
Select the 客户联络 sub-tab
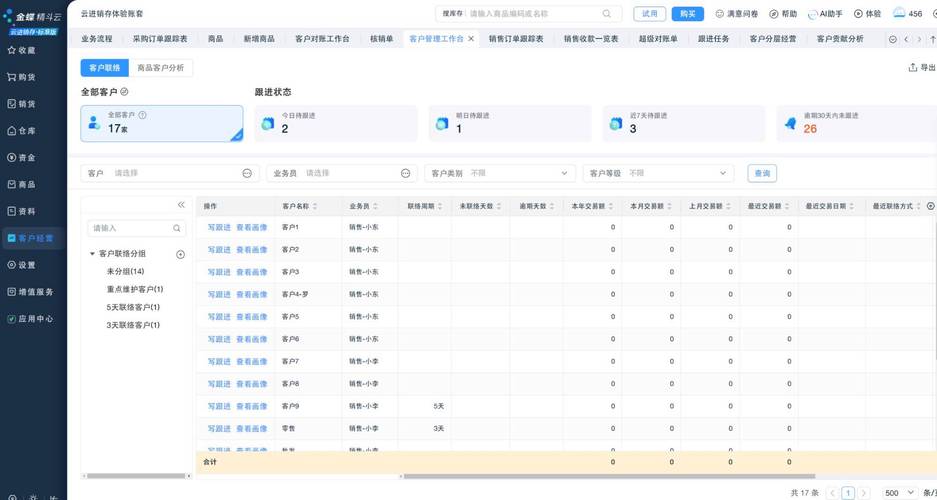pos(105,68)
